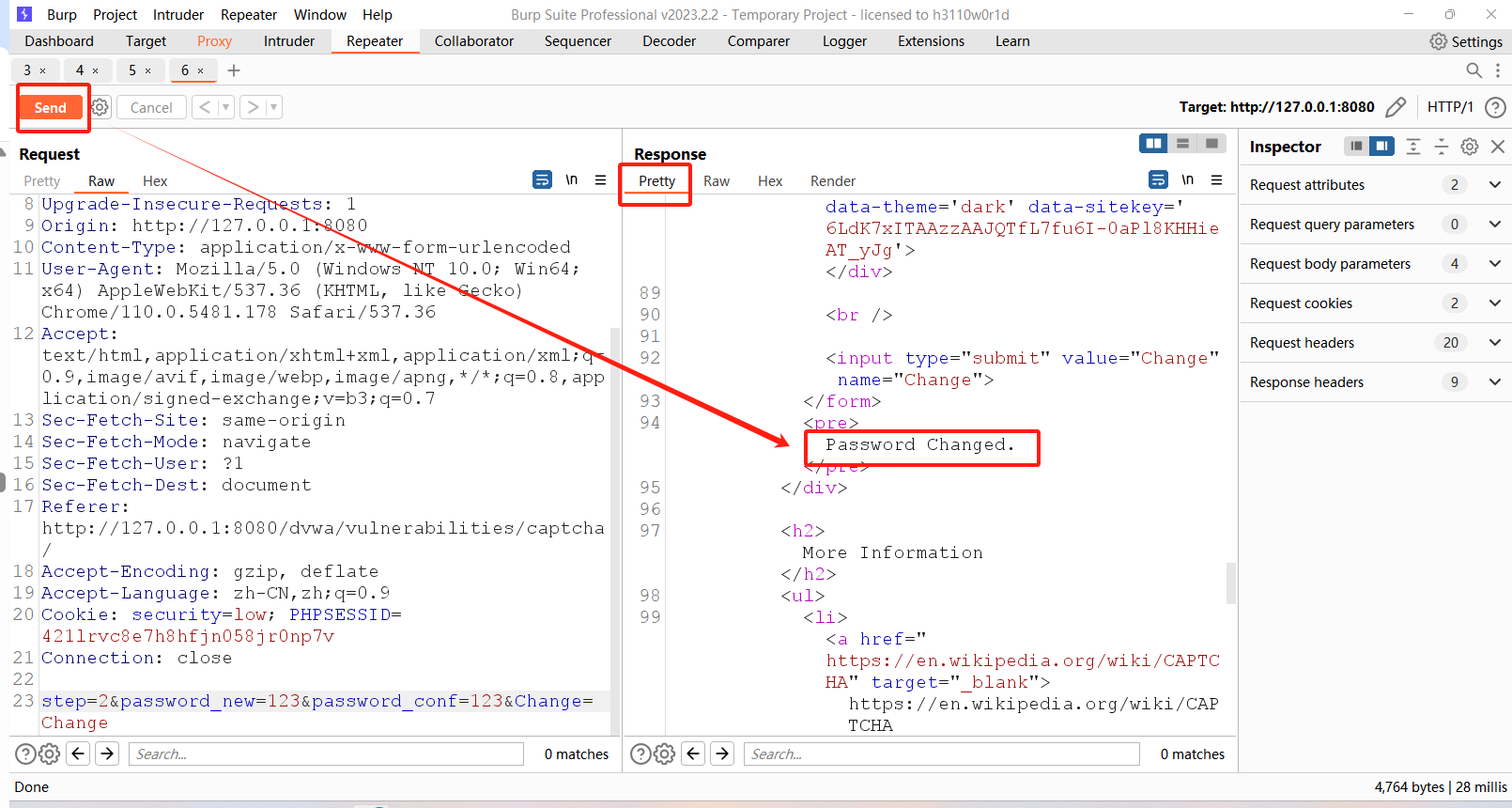Click the Send request button
Viewport: 1512px width, 808px height.
pyautogui.click(x=51, y=107)
